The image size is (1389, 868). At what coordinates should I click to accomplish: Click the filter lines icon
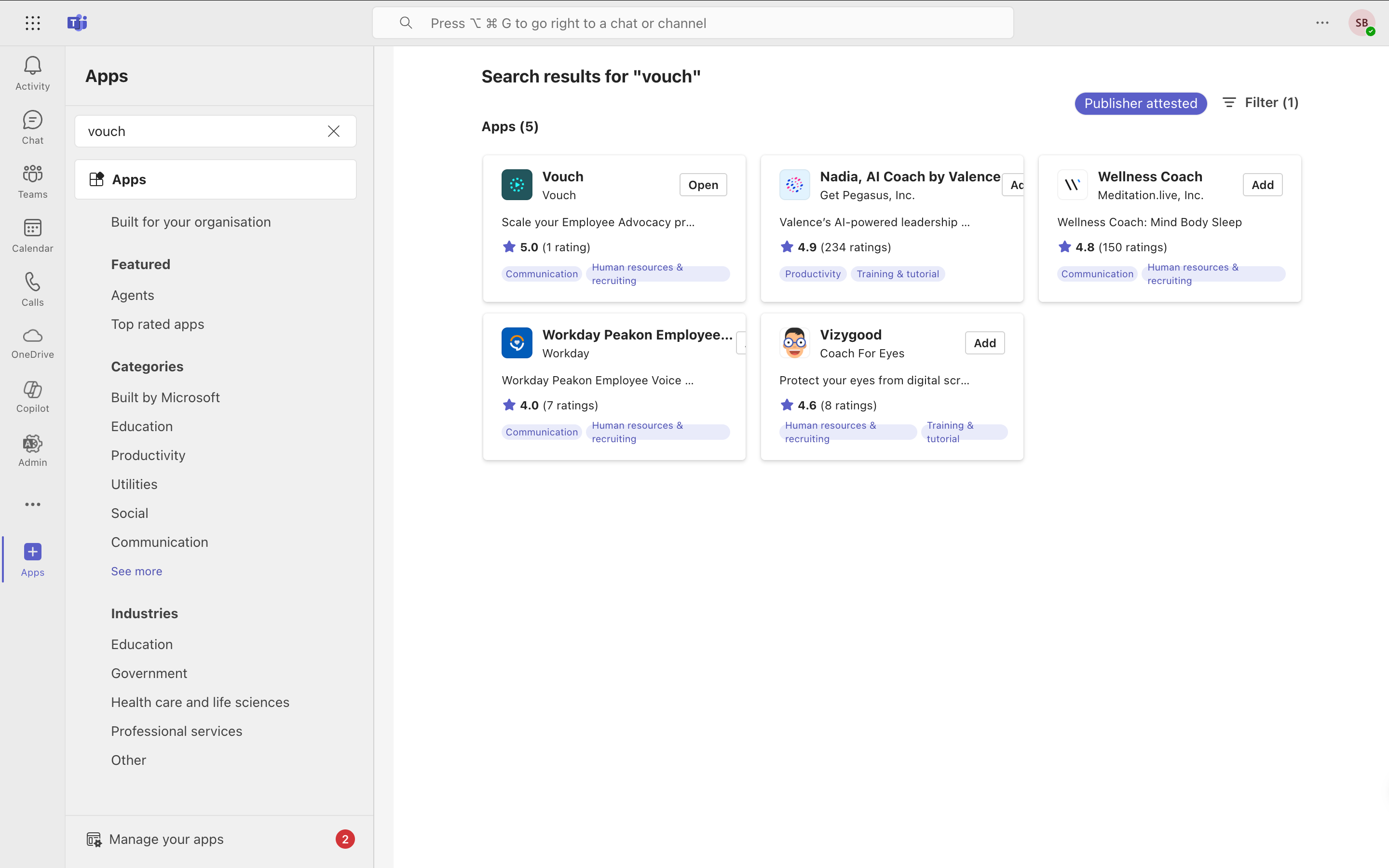point(1229,103)
